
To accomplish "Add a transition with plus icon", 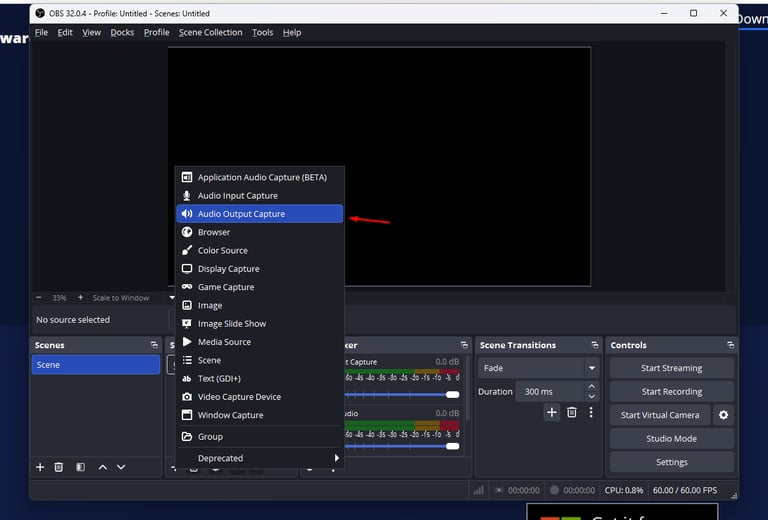I will (552, 412).
